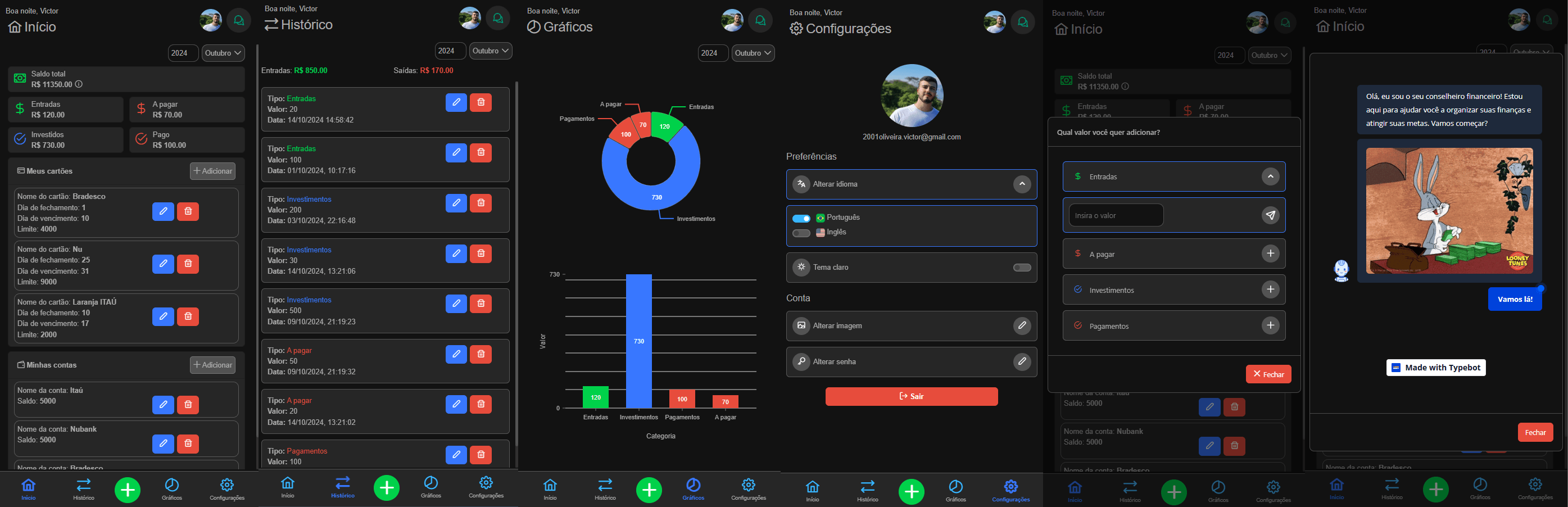Open the Outubro month dropdown on the Gráficos screen
Viewport: 1568px width, 507px height.
click(x=753, y=53)
